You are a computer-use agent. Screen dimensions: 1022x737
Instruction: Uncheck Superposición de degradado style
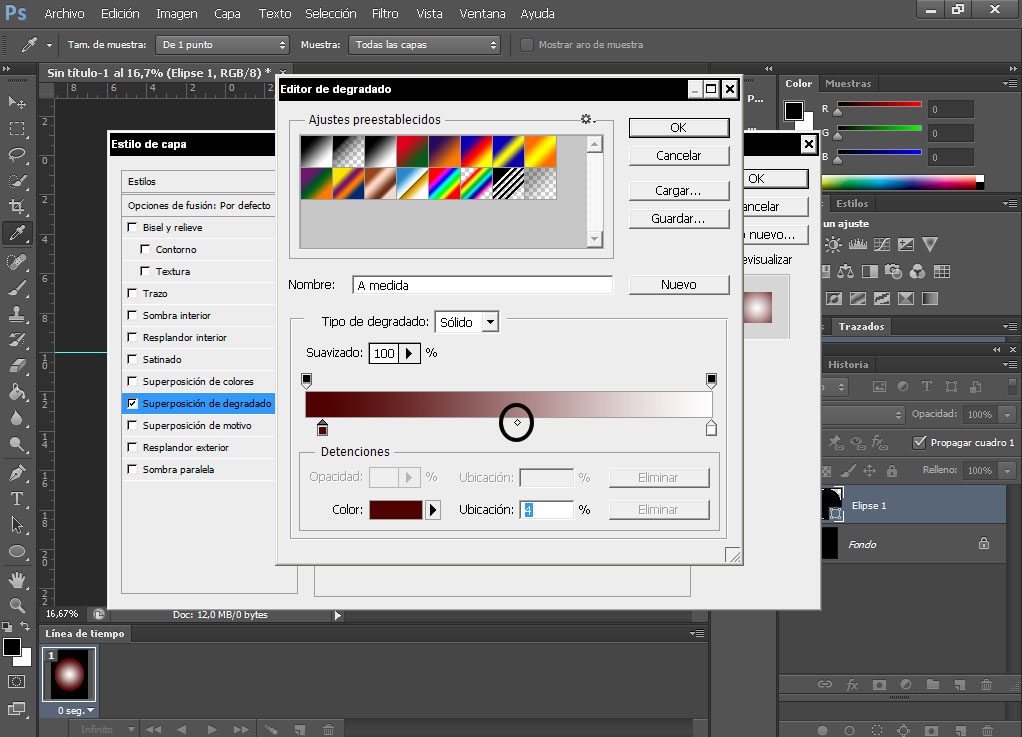(133, 404)
